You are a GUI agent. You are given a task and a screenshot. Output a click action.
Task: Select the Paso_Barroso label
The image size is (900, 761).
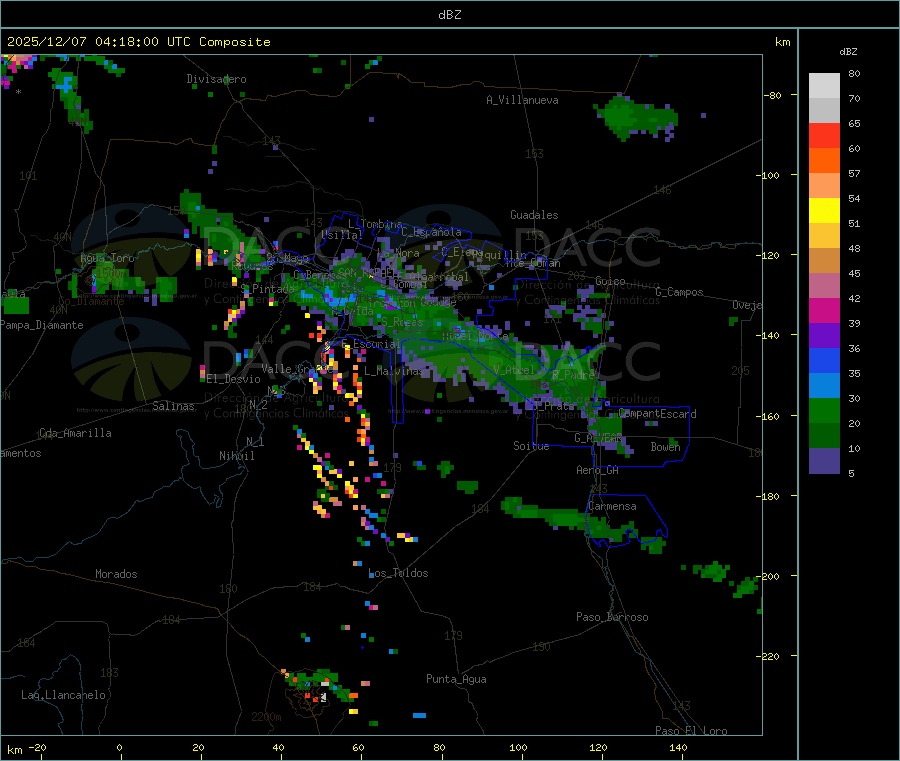click(x=612, y=618)
